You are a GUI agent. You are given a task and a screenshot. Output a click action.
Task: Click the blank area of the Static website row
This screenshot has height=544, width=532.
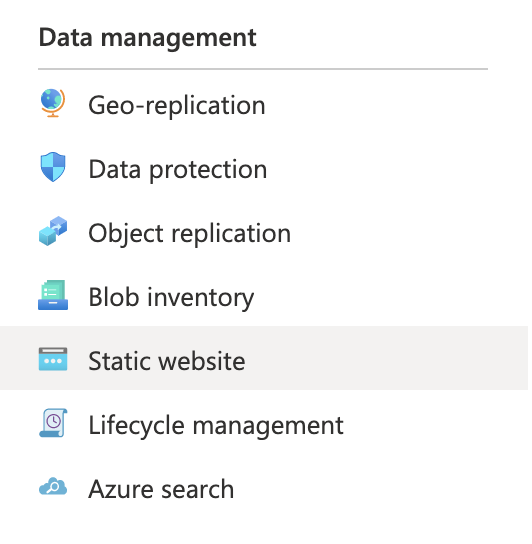coord(385,358)
